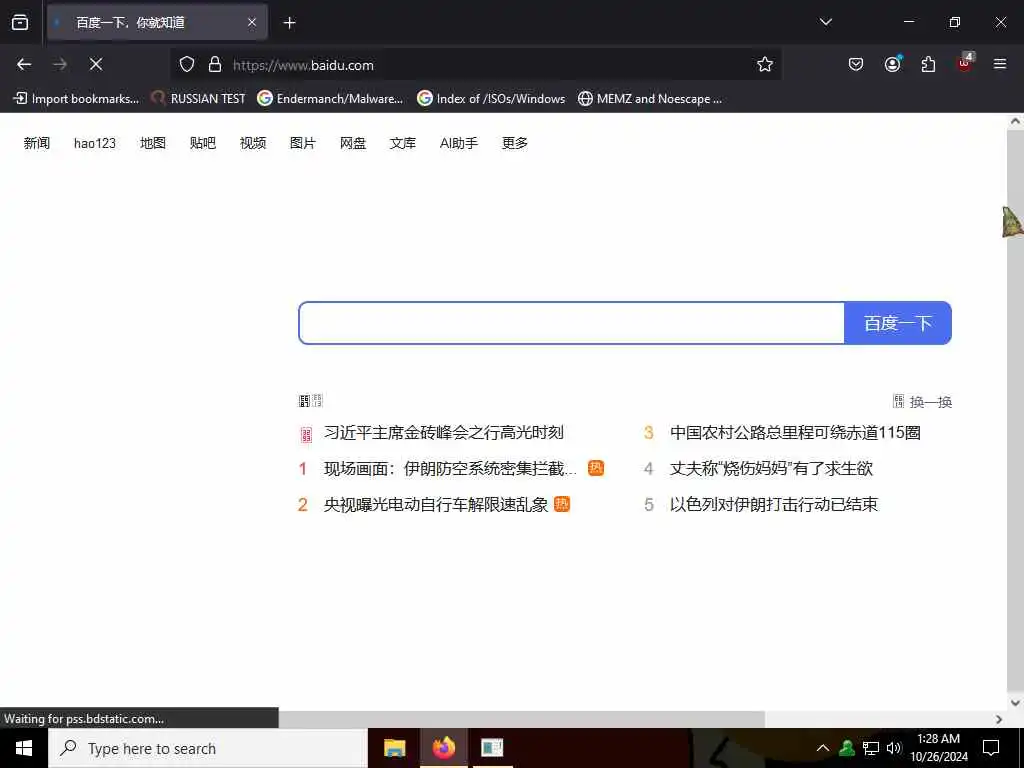Open the 图片 link
The width and height of the screenshot is (1024, 768).
point(302,143)
